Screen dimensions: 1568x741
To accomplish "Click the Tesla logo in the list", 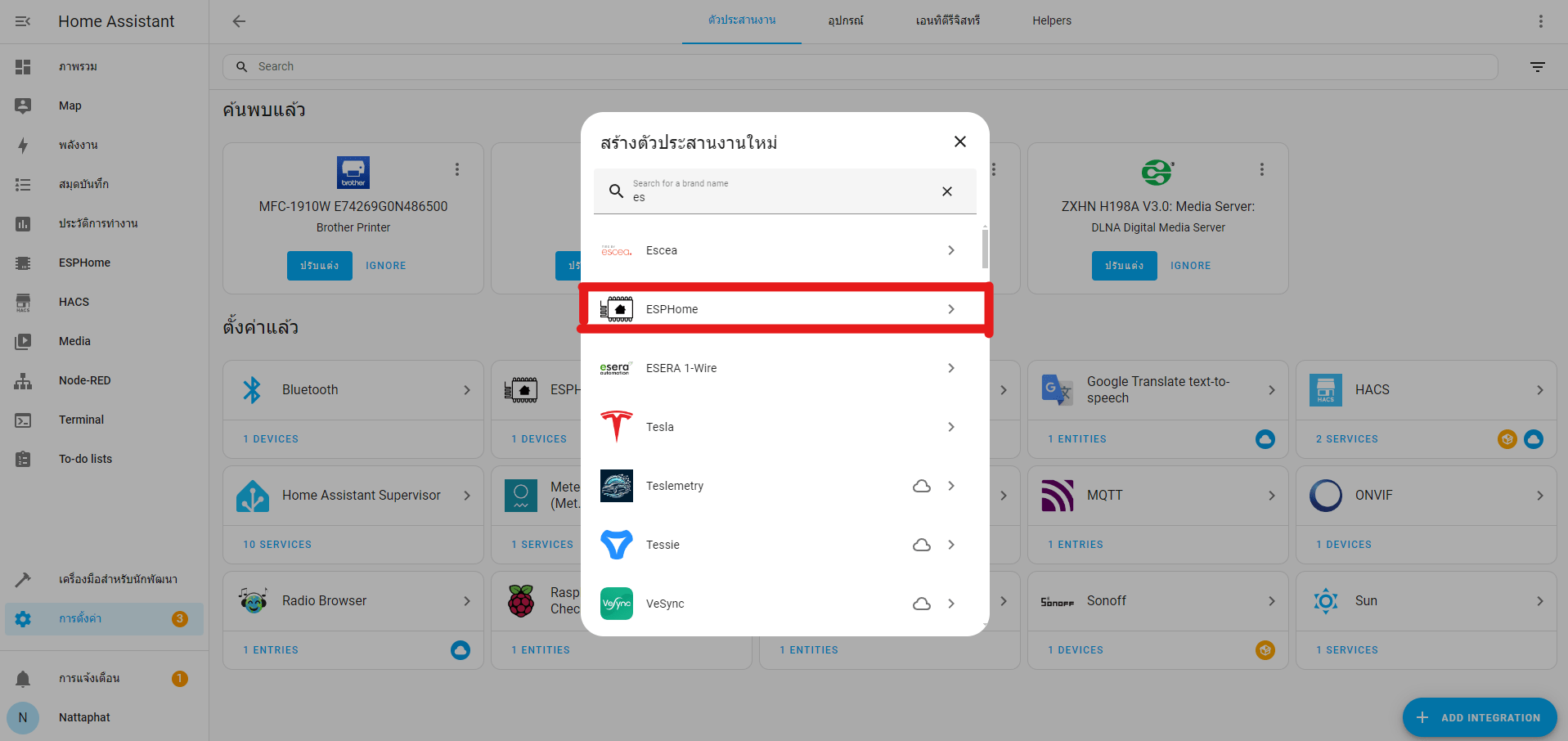I will coord(617,427).
